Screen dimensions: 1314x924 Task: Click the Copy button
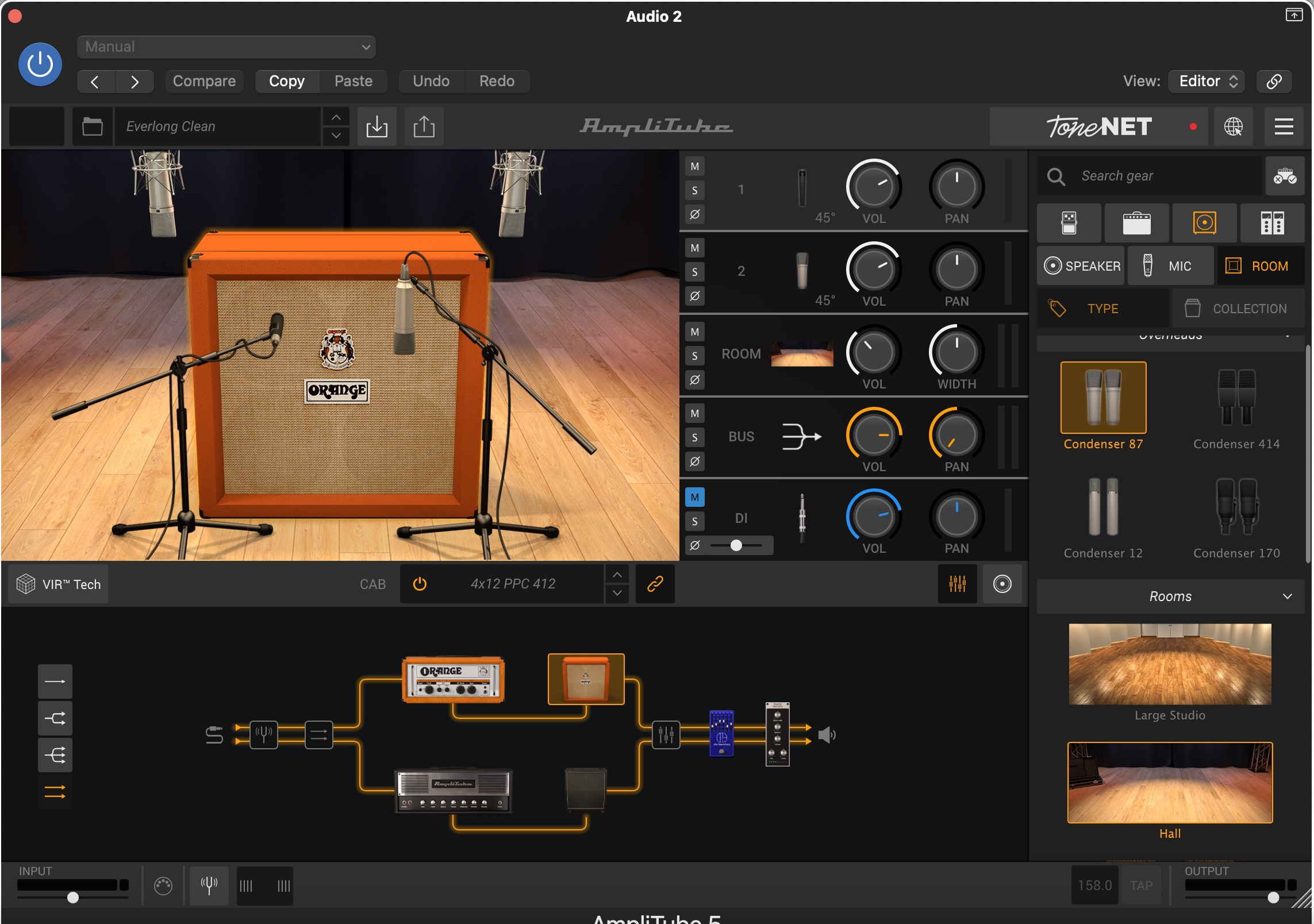[x=287, y=82]
